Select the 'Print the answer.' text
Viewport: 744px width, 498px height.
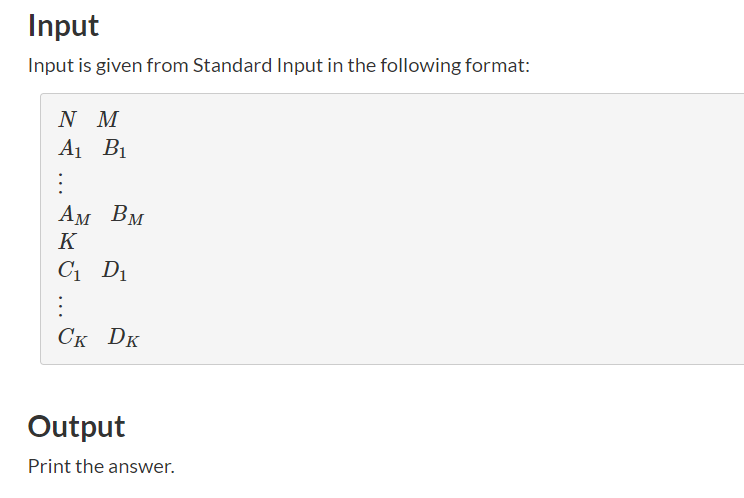coord(101,466)
